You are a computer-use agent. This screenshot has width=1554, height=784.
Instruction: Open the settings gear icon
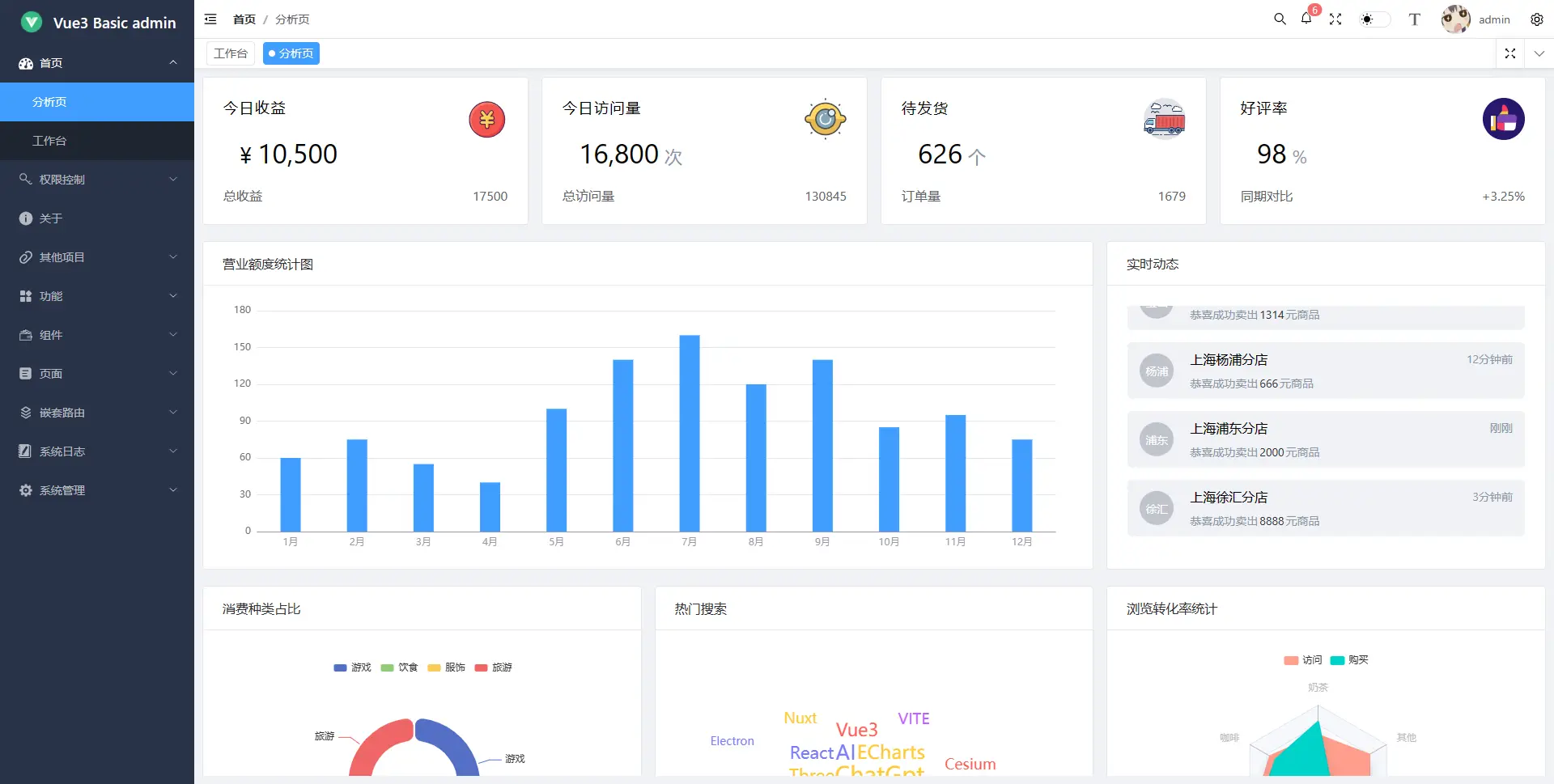[x=1536, y=19]
